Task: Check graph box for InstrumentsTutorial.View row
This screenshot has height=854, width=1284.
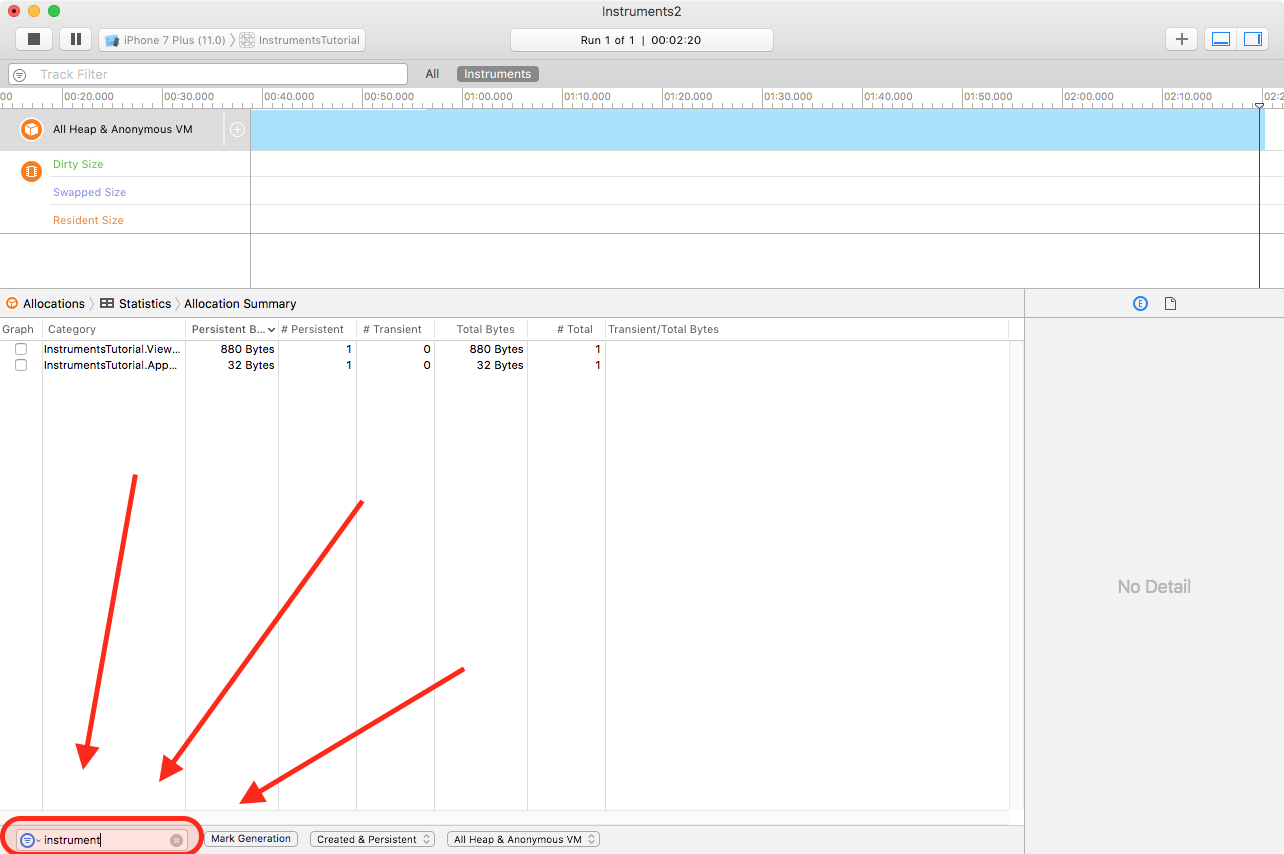Action: click(x=21, y=349)
